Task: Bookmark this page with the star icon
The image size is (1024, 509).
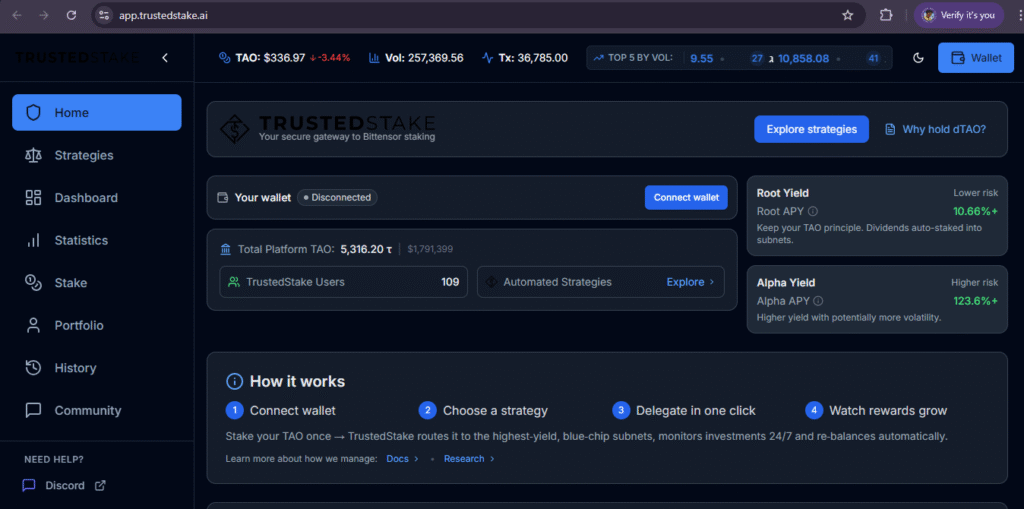Action: (848, 15)
